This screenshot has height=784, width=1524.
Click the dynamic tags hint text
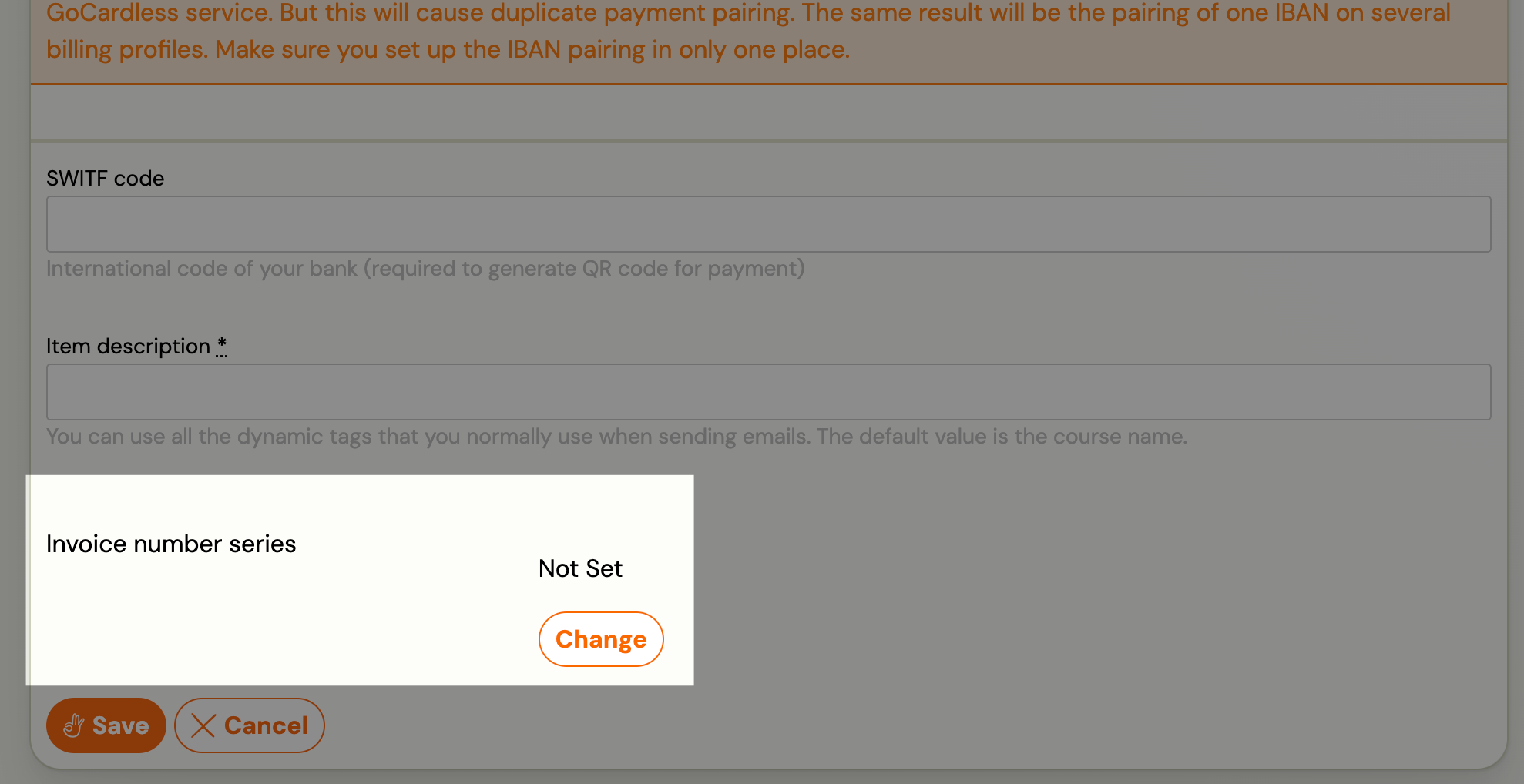pyautogui.click(x=616, y=436)
